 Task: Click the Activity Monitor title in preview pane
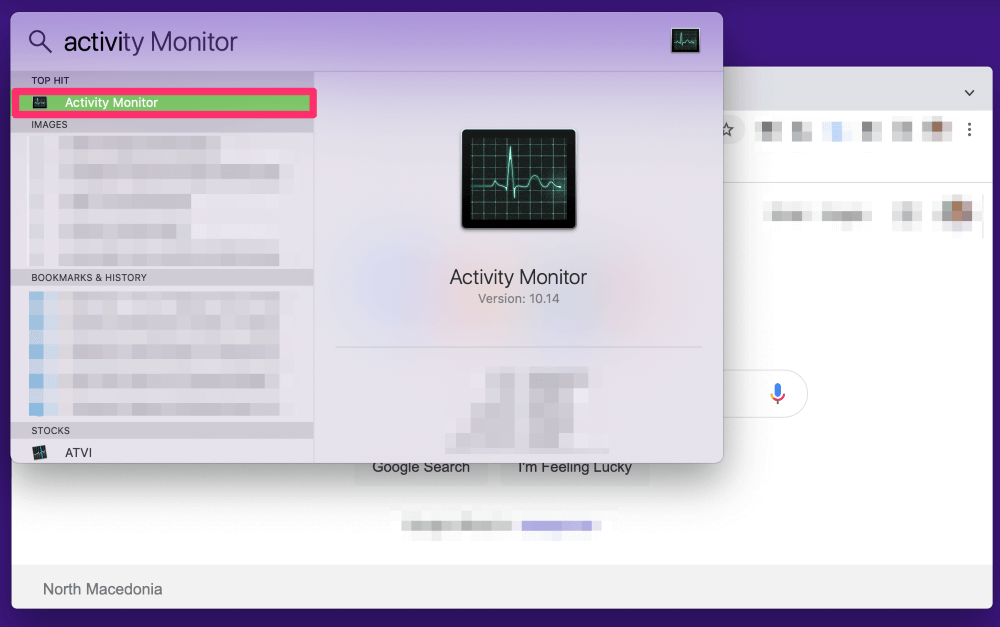click(518, 277)
